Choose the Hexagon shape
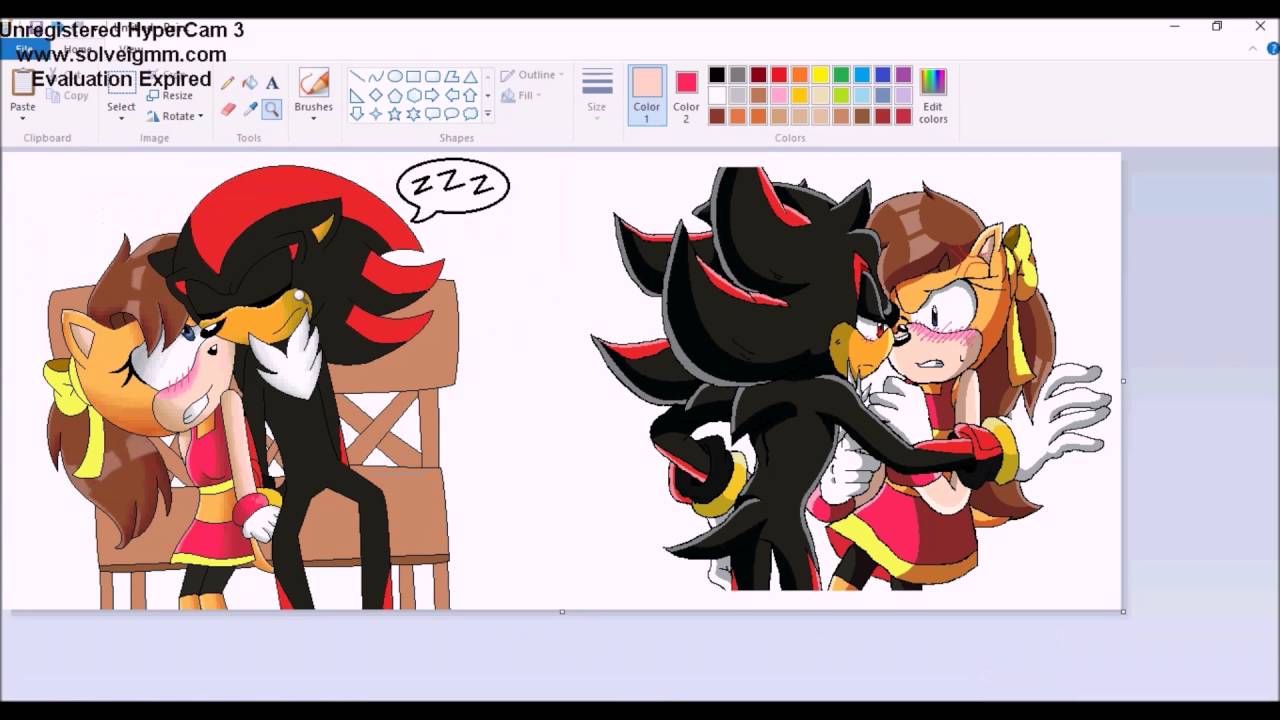 (413, 95)
